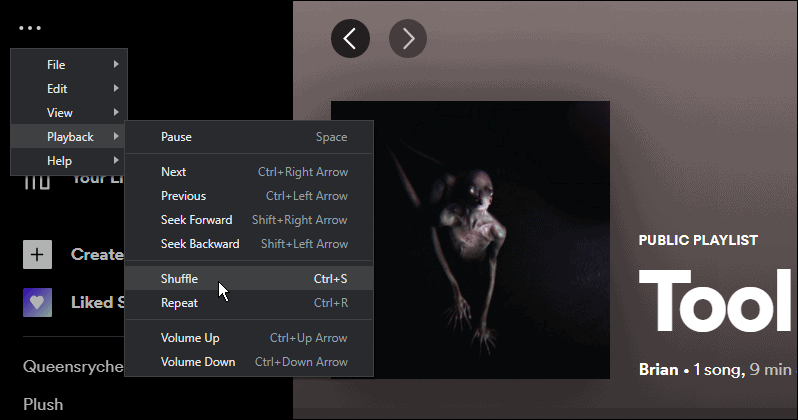
Task: Click the Brian profile name link
Action: [656, 369]
